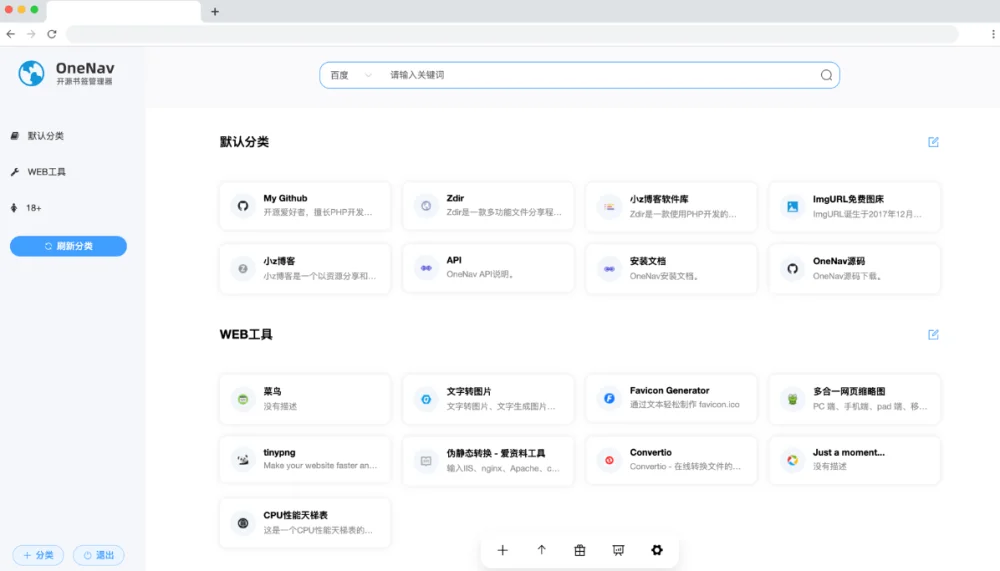The height and width of the screenshot is (571, 1000).
Task: Click the plus add-link icon in bottom toolbar
Action: pyautogui.click(x=503, y=550)
